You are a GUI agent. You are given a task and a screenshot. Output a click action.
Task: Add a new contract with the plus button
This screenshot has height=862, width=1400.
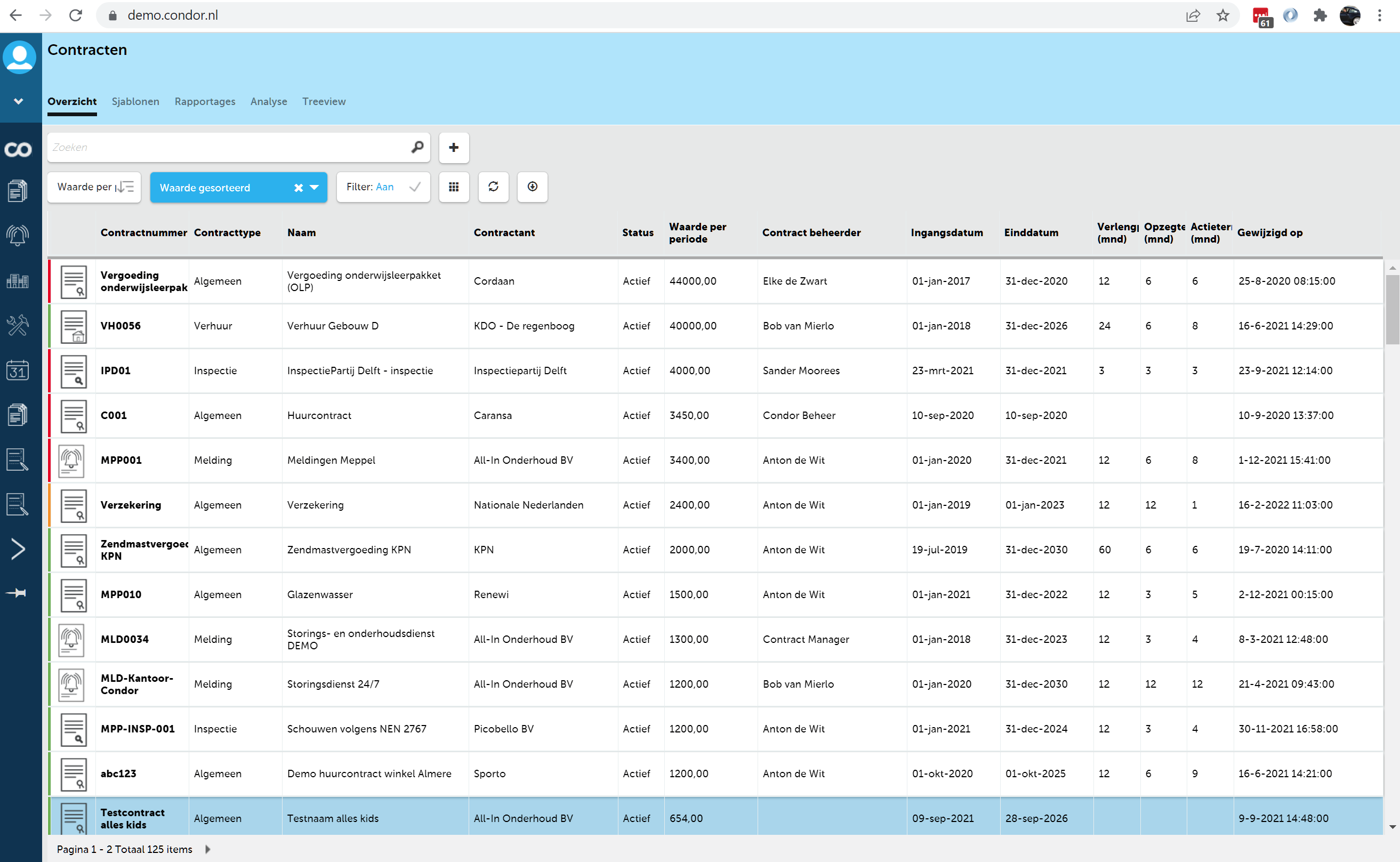[x=453, y=148]
